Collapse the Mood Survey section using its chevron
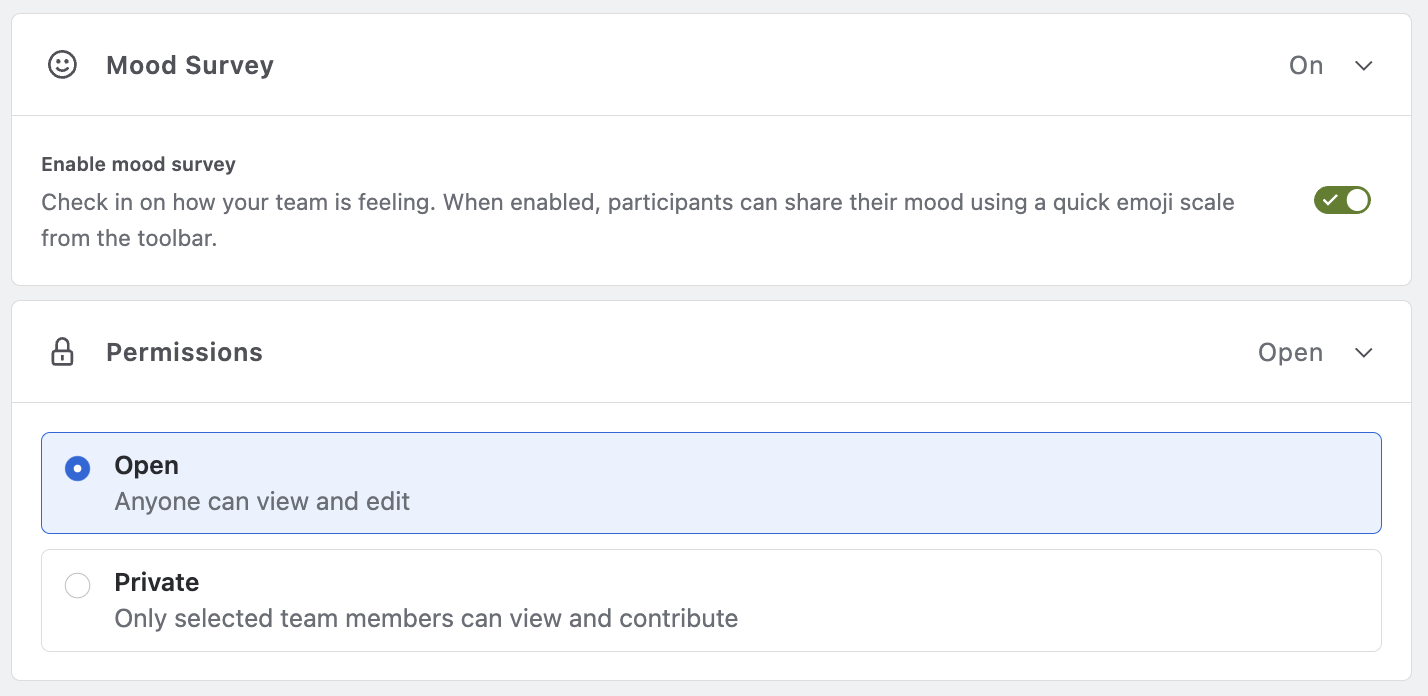The height and width of the screenshot is (696, 1428). pyautogui.click(x=1363, y=66)
